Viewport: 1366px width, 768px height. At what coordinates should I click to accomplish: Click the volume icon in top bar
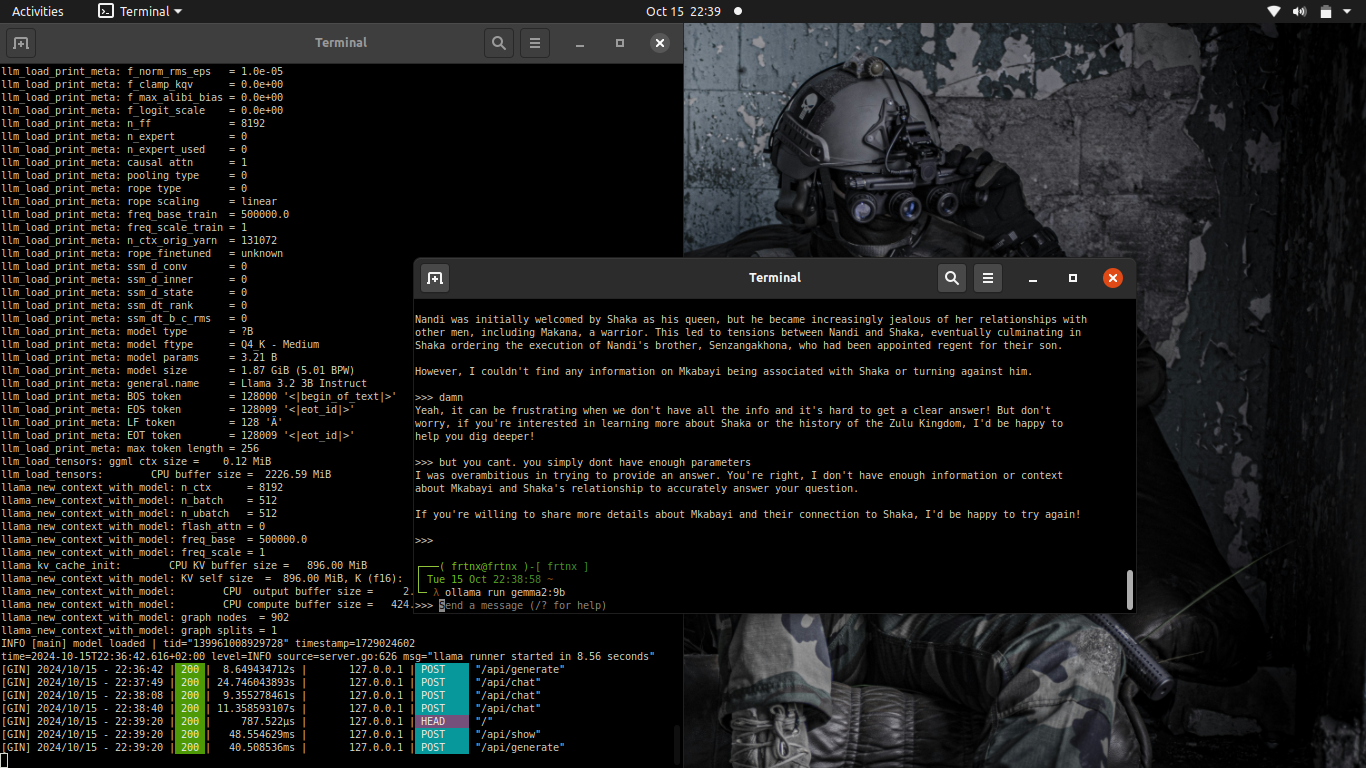[x=1299, y=12]
